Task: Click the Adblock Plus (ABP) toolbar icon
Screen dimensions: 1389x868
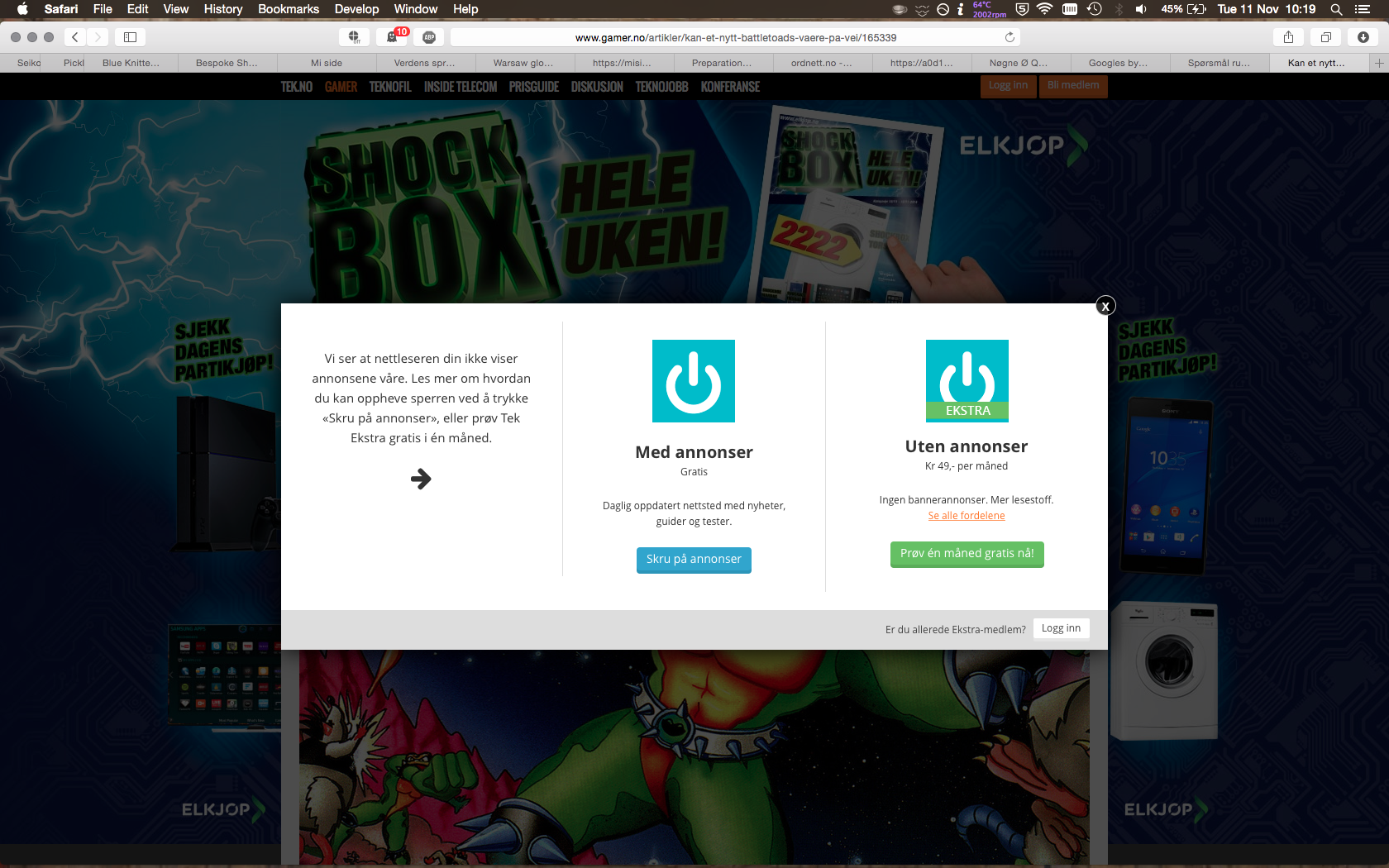Action: pos(429,37)
